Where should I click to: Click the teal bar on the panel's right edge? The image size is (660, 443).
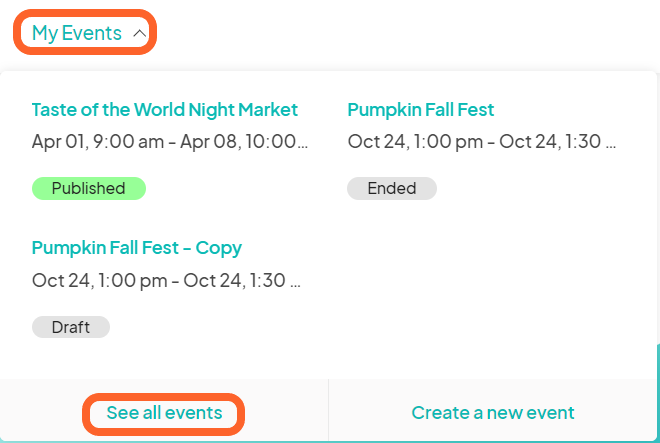click(658, 392)
